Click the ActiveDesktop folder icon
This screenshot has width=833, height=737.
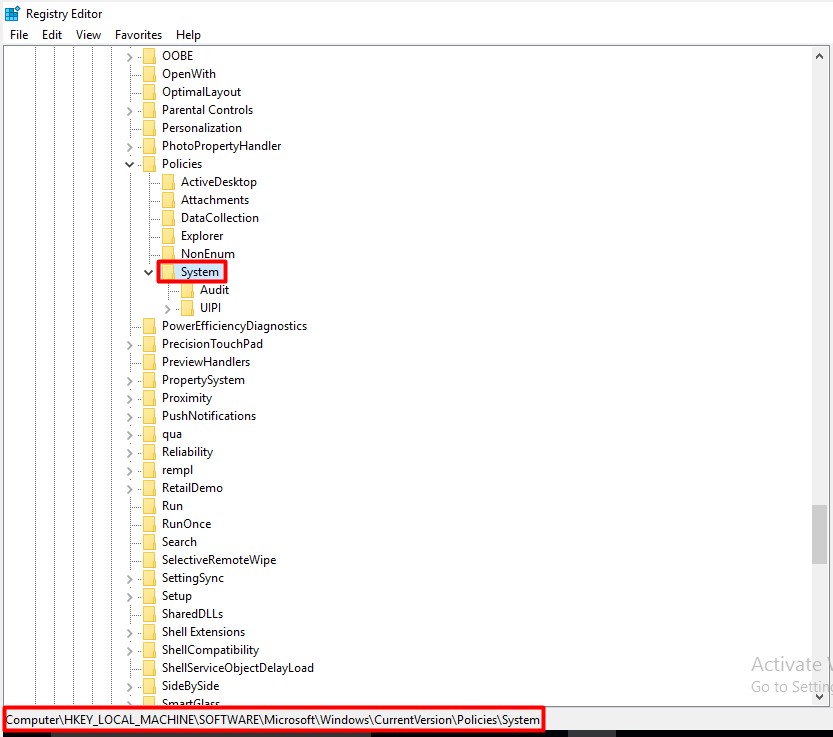[168, 182]
